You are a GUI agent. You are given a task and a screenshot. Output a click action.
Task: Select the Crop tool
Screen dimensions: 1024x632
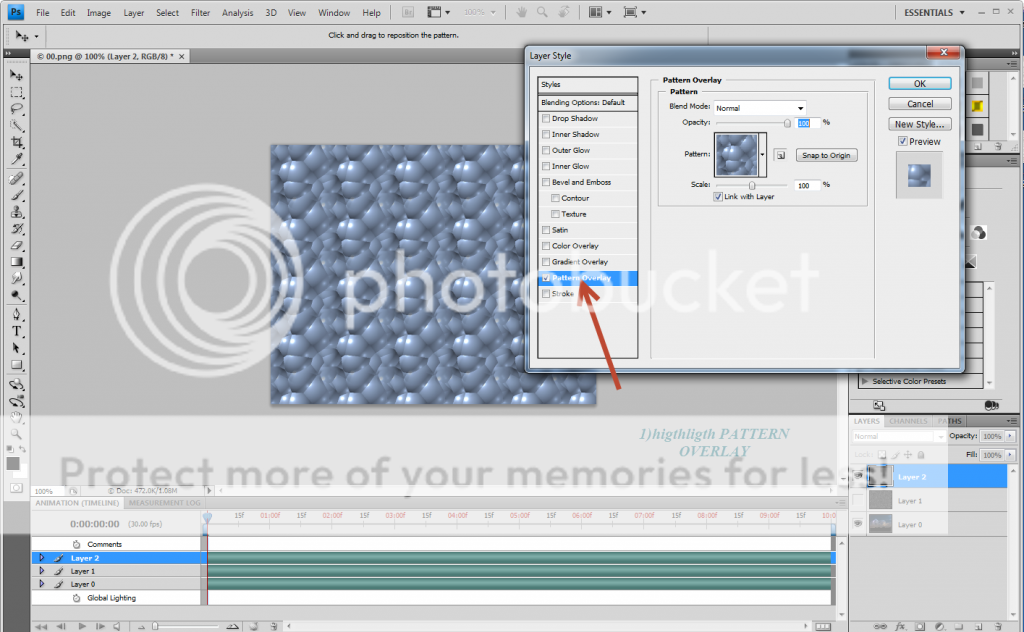[17, 143]
